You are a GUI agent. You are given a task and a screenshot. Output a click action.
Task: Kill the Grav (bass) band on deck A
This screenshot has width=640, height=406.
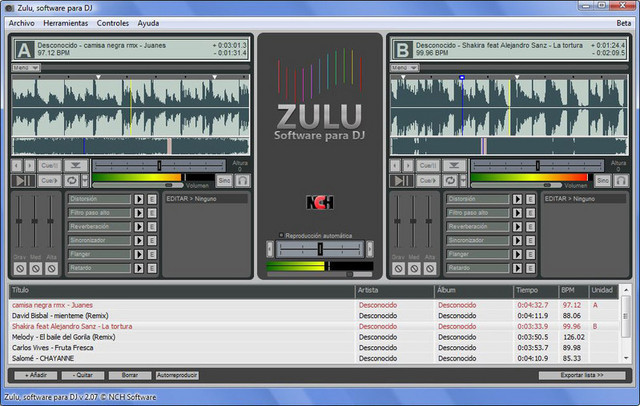(x=20, y=268)
